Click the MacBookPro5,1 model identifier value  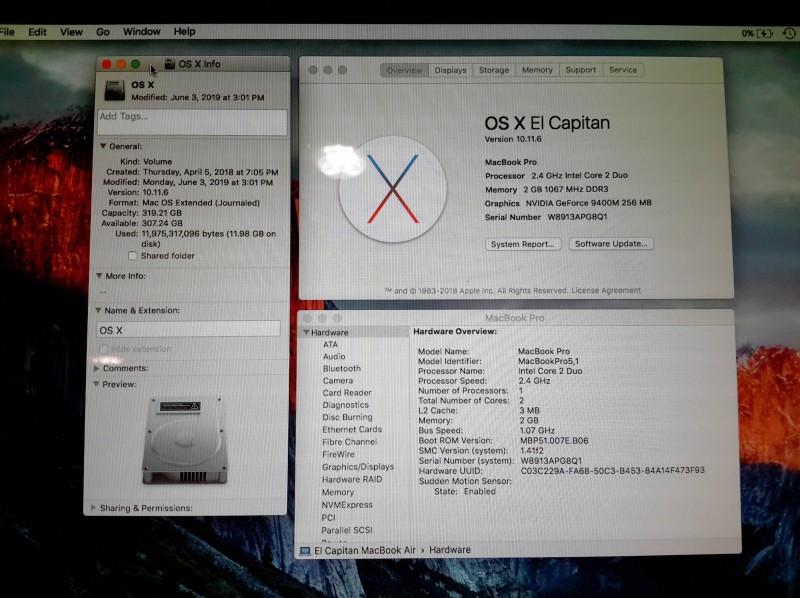(548, 361)
